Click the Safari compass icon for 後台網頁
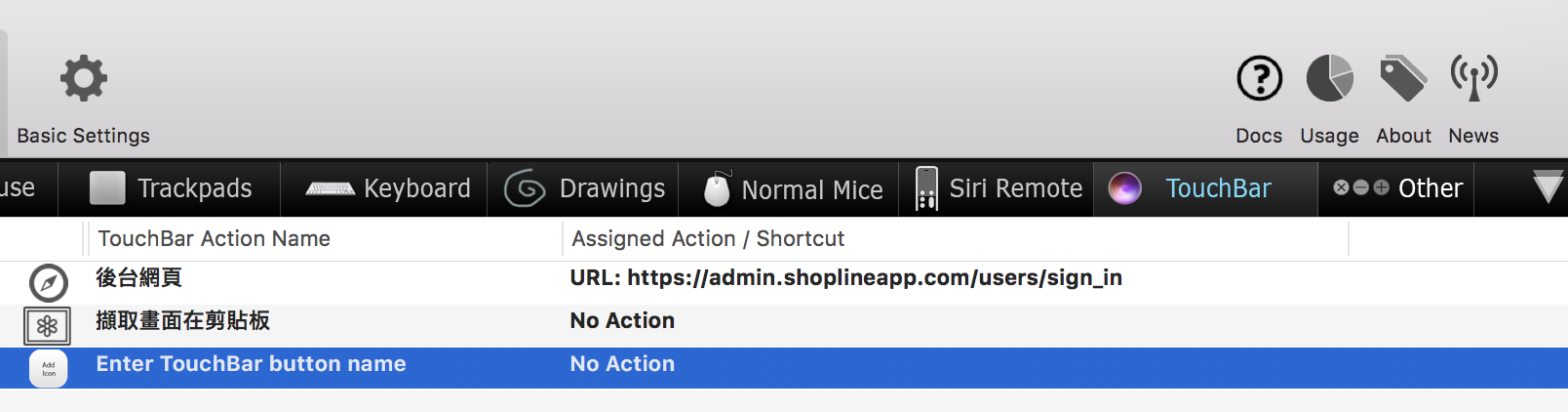 (49, 283)
